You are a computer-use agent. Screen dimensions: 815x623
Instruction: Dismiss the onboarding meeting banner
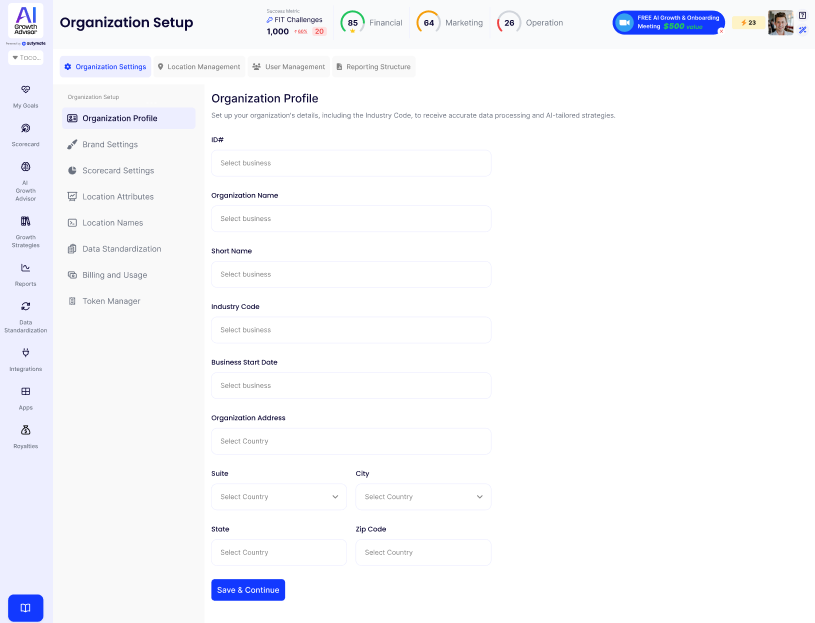[x=720, y=31]
